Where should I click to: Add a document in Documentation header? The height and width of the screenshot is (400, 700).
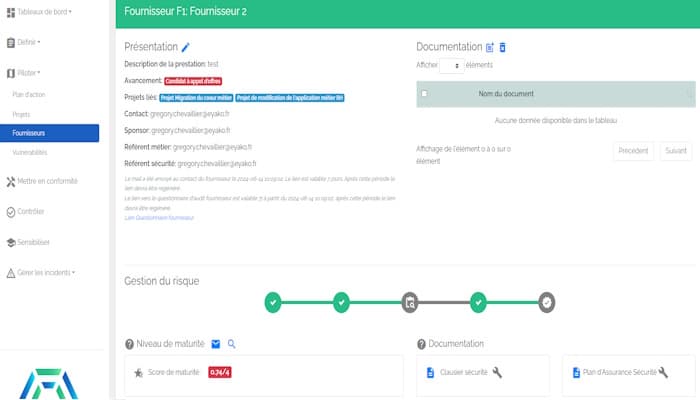coord(490,47)
